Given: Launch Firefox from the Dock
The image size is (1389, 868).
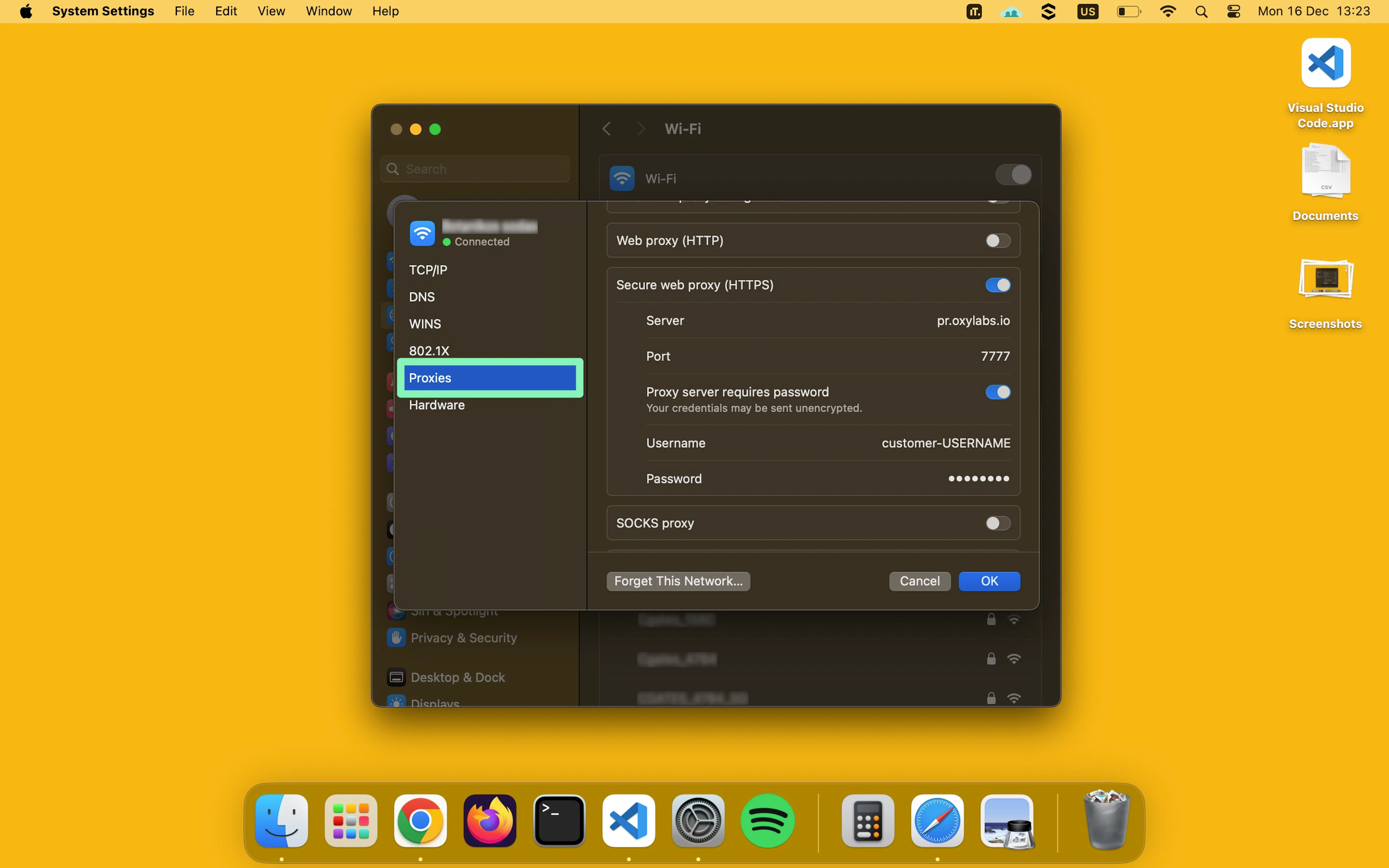Looking at the screenshot, I should point(490,820).
